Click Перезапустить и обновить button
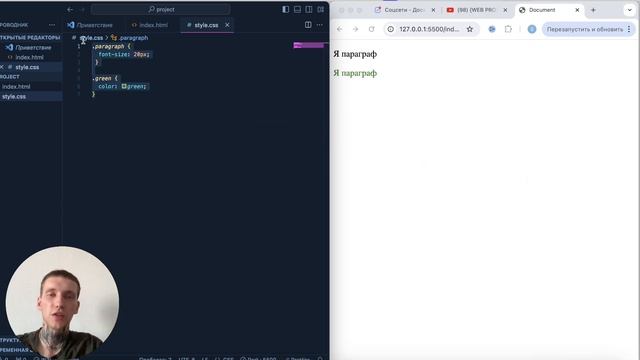The width and height of the screenshot is (640, 360). pyautogui.click(x=585, y=29)
